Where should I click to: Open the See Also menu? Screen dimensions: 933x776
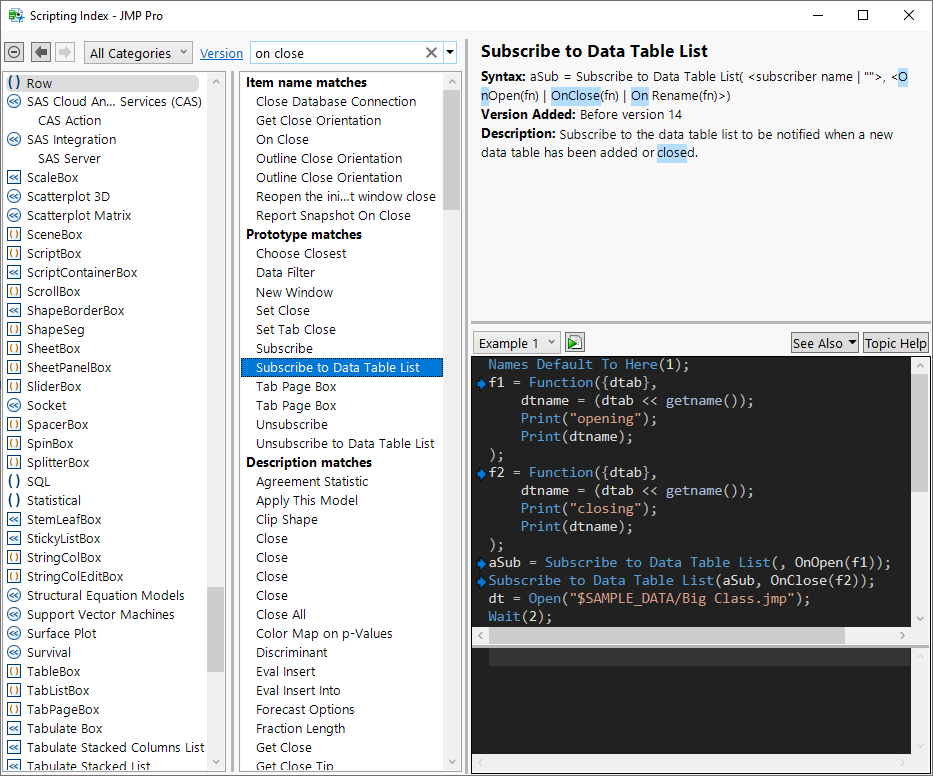(x=824, y=343)
